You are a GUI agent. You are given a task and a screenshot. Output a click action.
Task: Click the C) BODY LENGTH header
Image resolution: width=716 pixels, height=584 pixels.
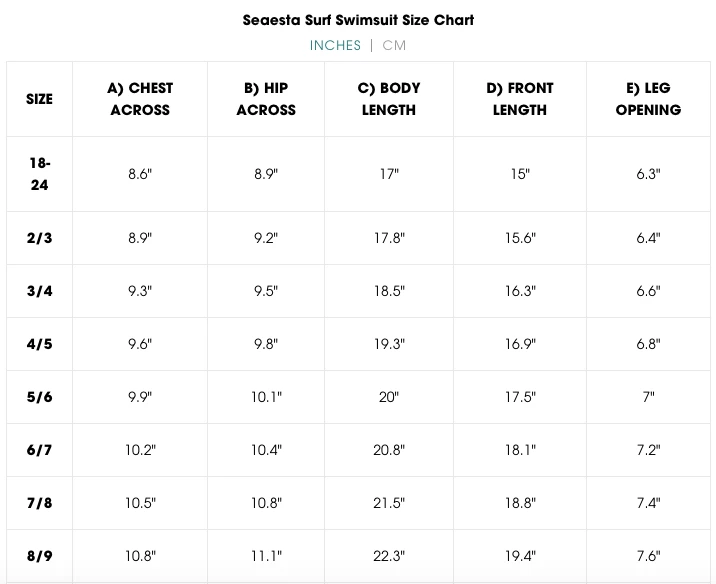(x=389, y=99)
